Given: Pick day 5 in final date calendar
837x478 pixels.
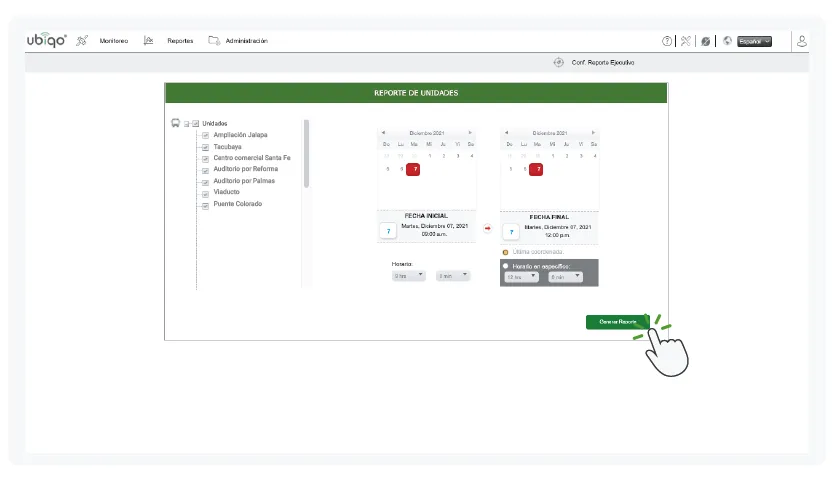Looking at the screenshot, I should pos(511,169).
